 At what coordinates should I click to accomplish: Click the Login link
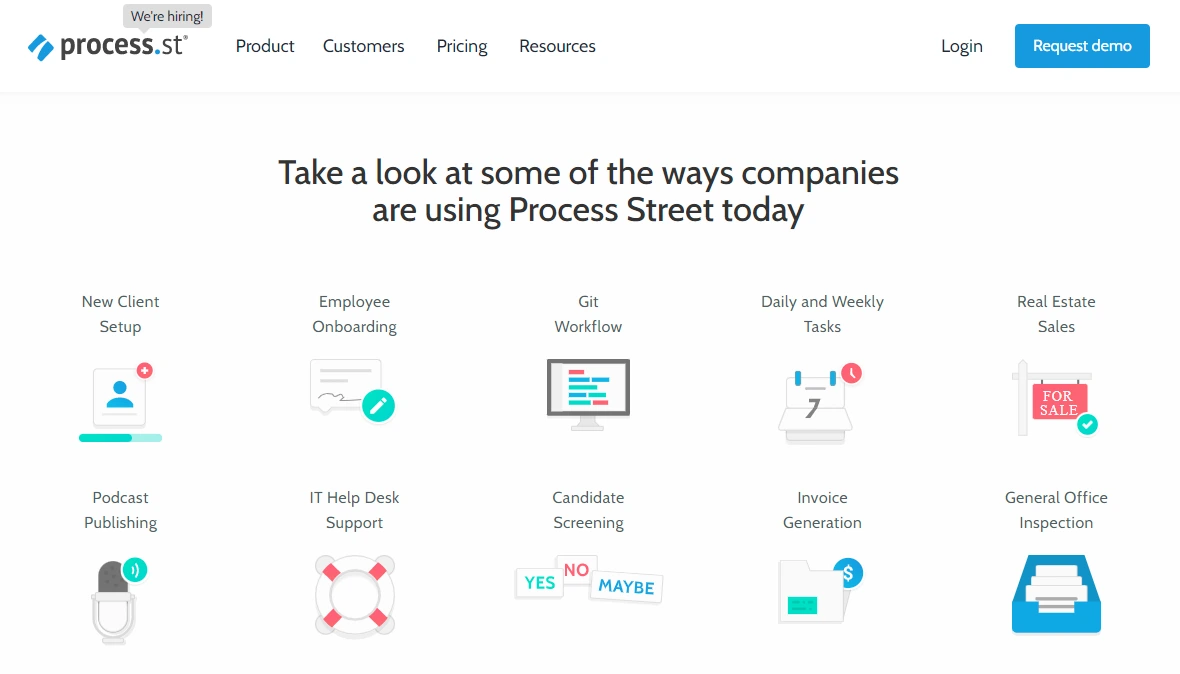coord(961,46)
